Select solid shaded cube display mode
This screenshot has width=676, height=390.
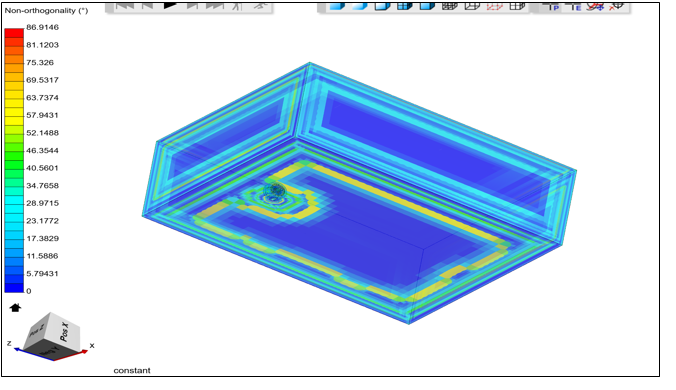338,6
